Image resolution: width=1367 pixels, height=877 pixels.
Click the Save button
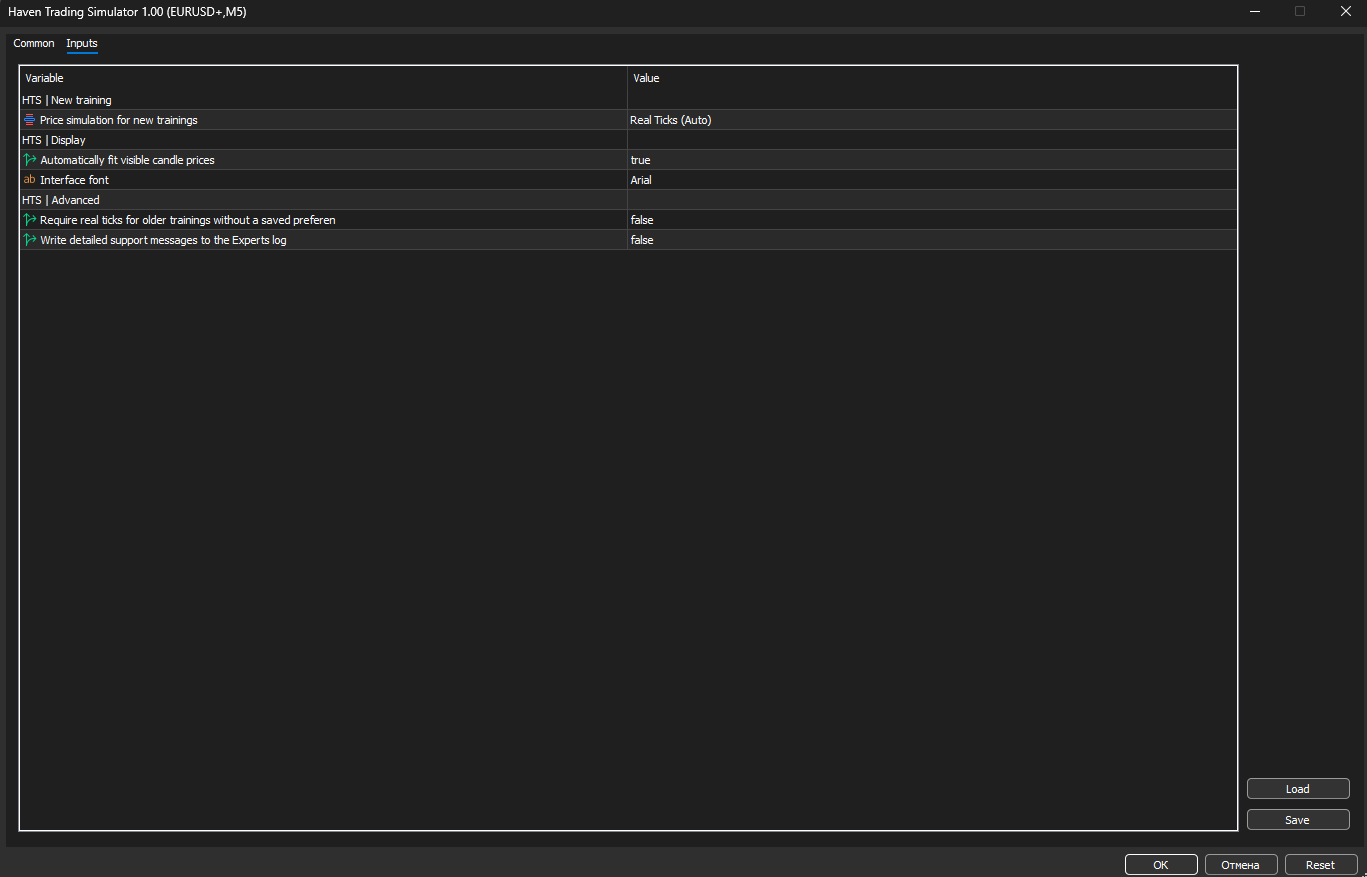pos(1298,820)
